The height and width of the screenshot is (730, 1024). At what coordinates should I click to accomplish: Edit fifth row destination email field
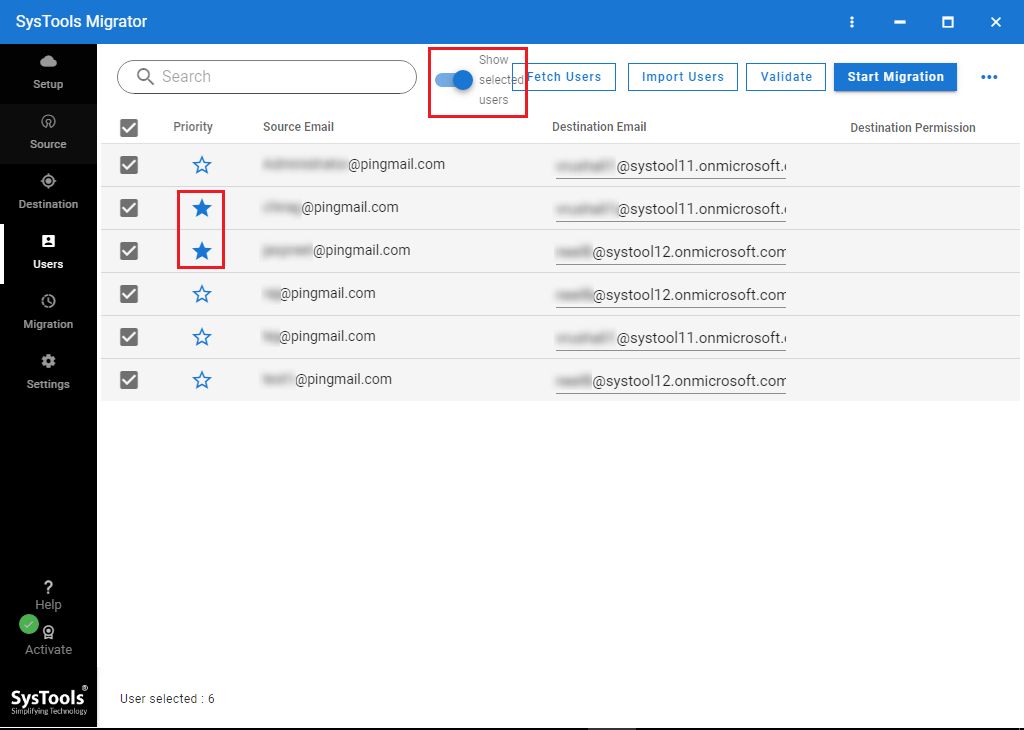pyautogui.click(x=671, y=339)
